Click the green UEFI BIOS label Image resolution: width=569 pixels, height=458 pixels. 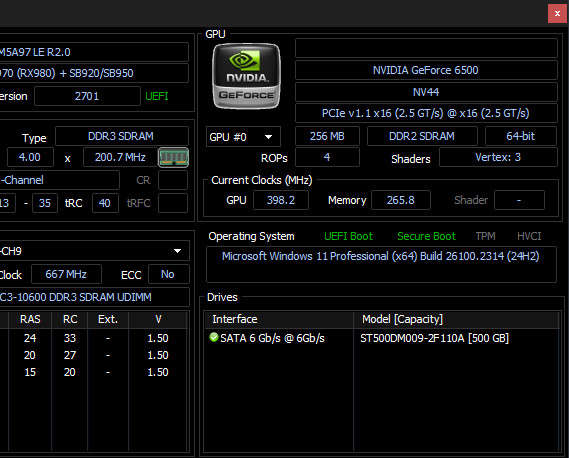tap(157, 96)
